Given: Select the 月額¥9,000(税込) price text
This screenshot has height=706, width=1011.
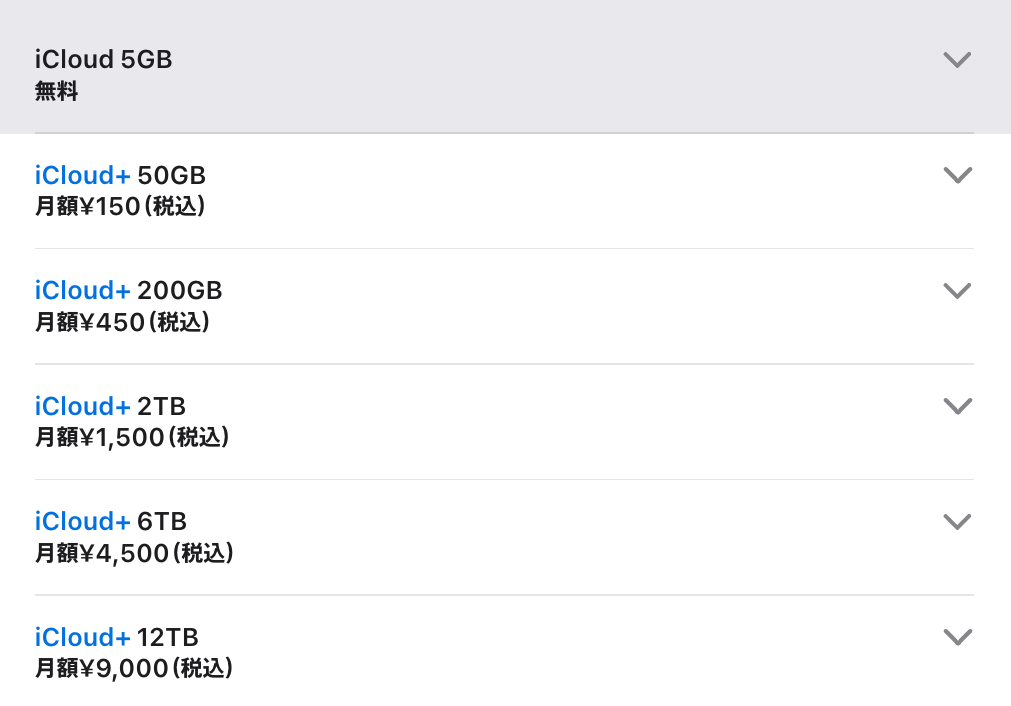Looking at the screenshot, I should point(134,668).
